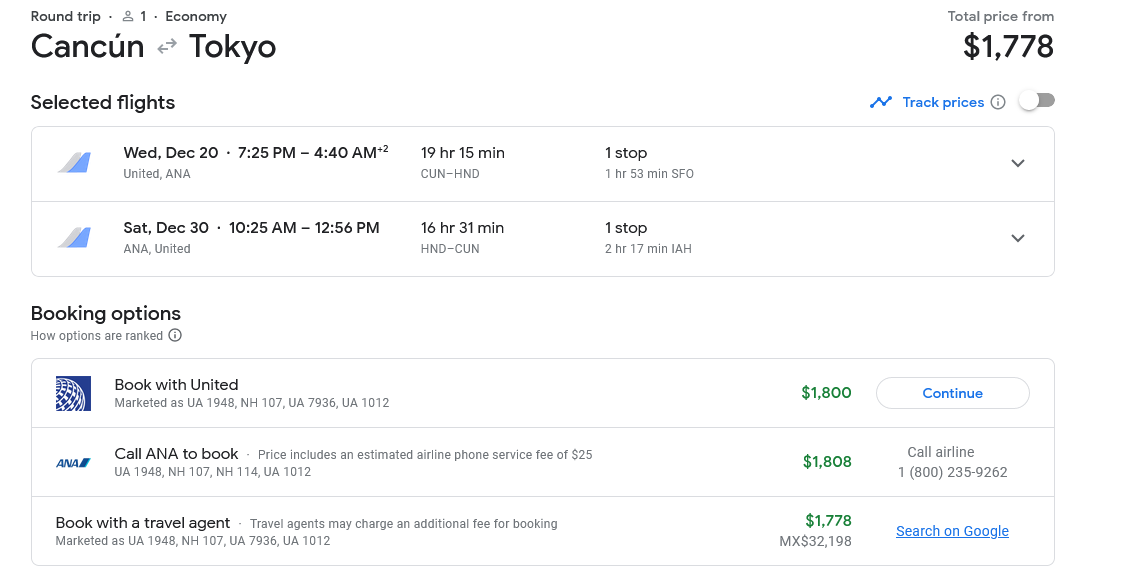Select the 16 hr 31 min duration
Screen dimensions: 1140x570
[x=462, y=228]
